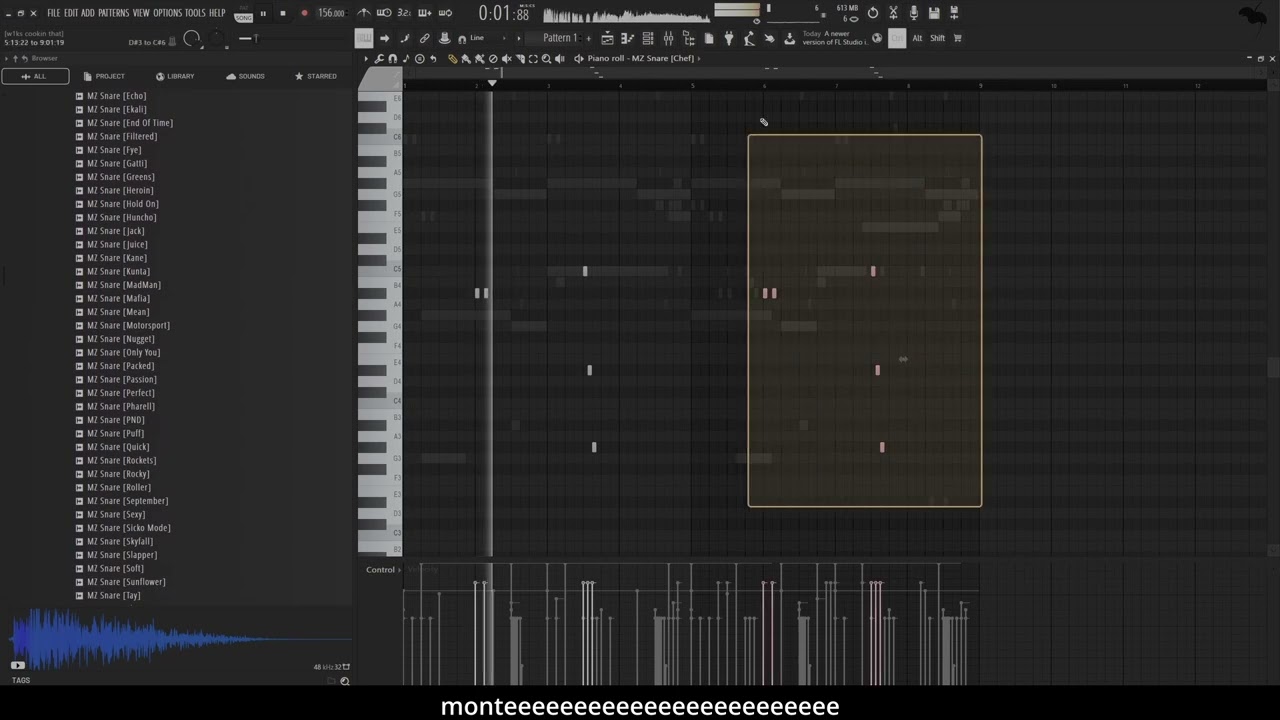The height and width of the screenshot is (720, 1280).
Task: Pause playback with the pause button
Action: click(x=263, y=14)
